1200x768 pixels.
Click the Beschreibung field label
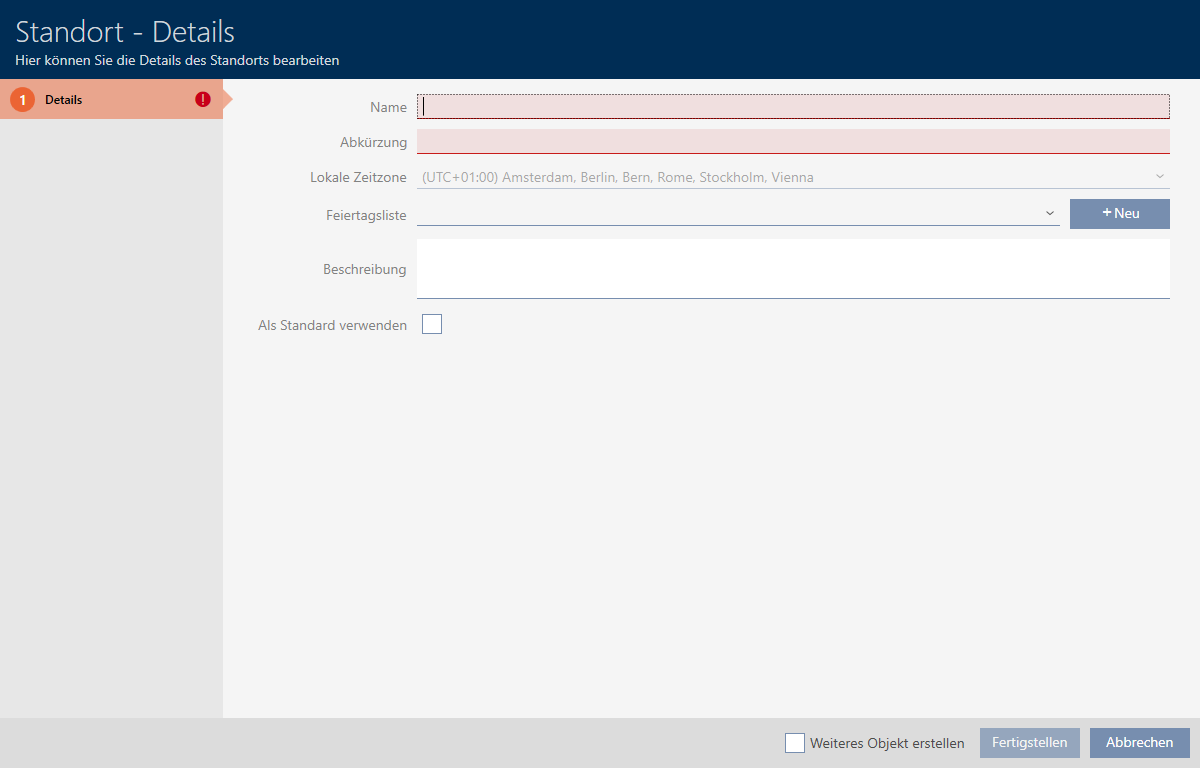364,269
